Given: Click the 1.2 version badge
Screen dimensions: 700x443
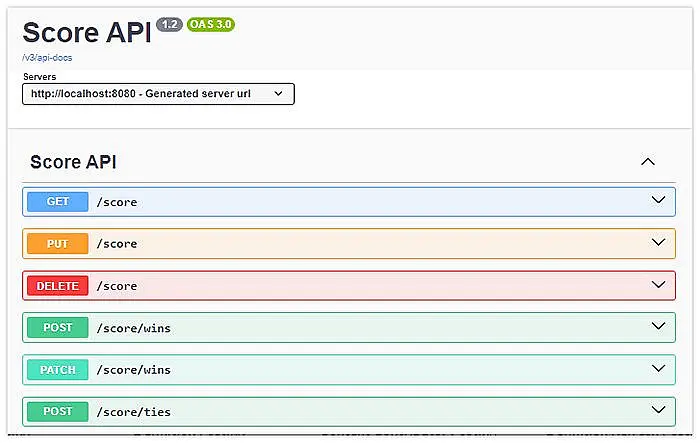Looking at the screenshot, I should (x=170, y=24).
